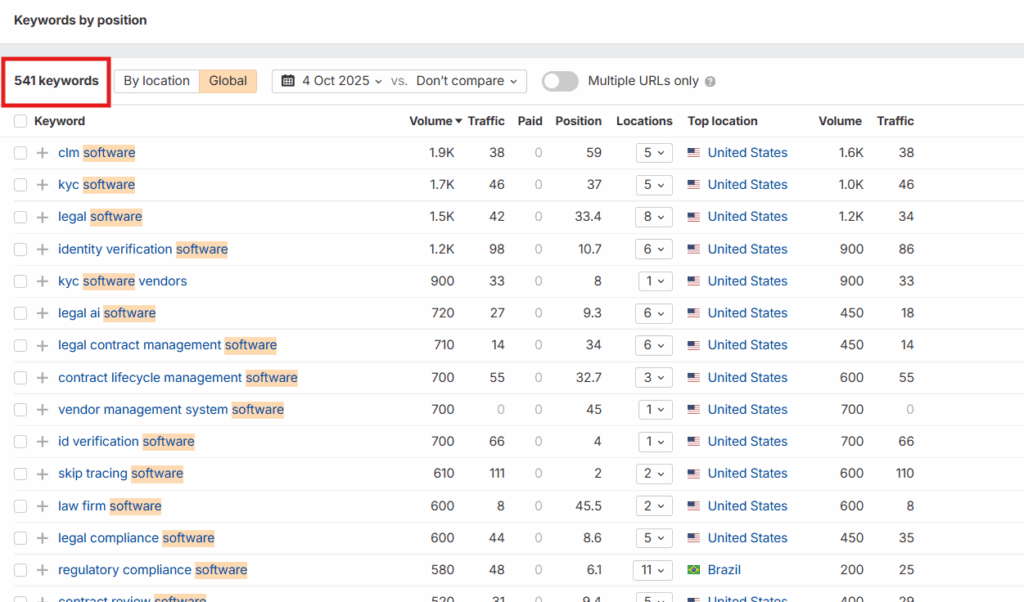
Task: Expand the 11 locations dropdown for regulatory compliance
Action: (652, 570)
